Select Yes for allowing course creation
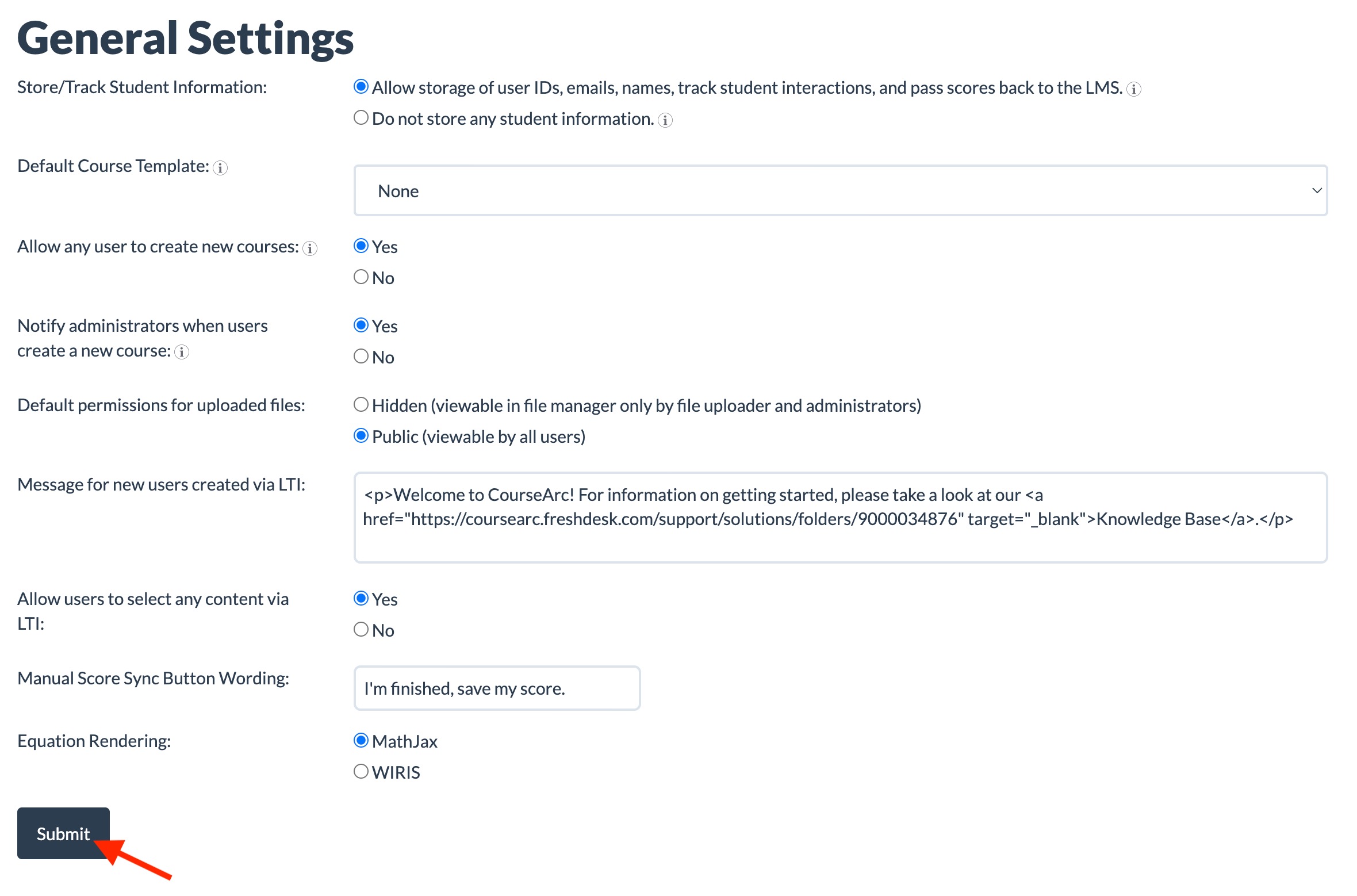1357x896 pixels. click(x=361, y=246)
